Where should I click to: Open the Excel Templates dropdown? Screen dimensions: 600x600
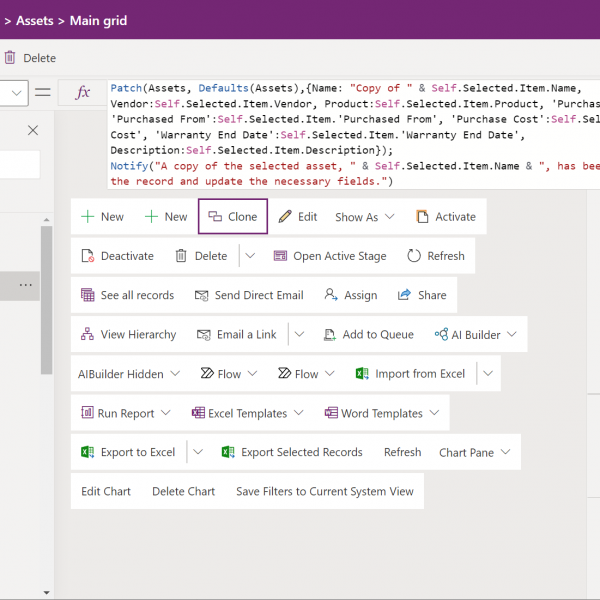point(248,413)
